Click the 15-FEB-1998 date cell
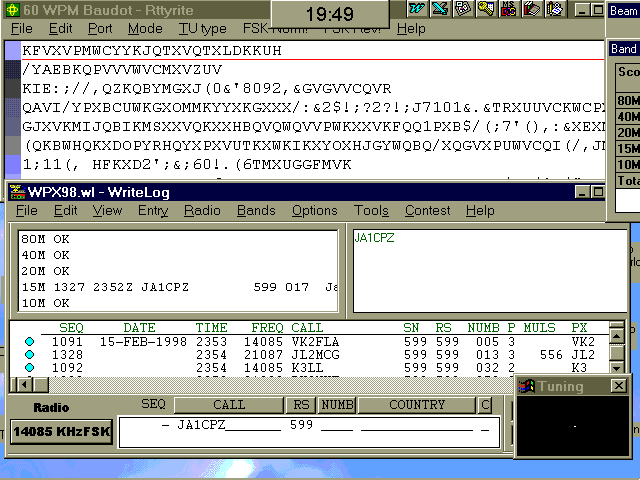 click(143, 342)
